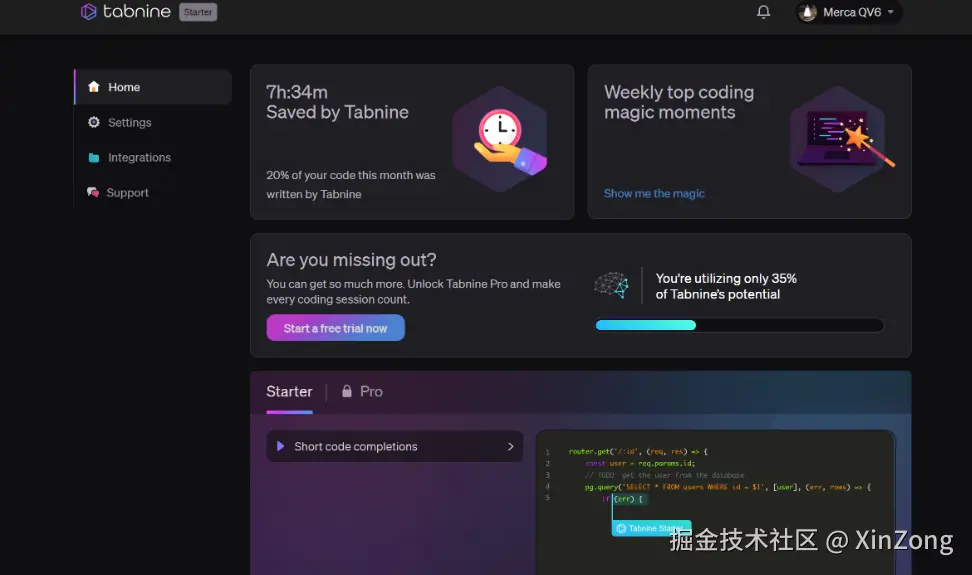Click the Tabnine Starter suggestion tag

coord(651,528)
